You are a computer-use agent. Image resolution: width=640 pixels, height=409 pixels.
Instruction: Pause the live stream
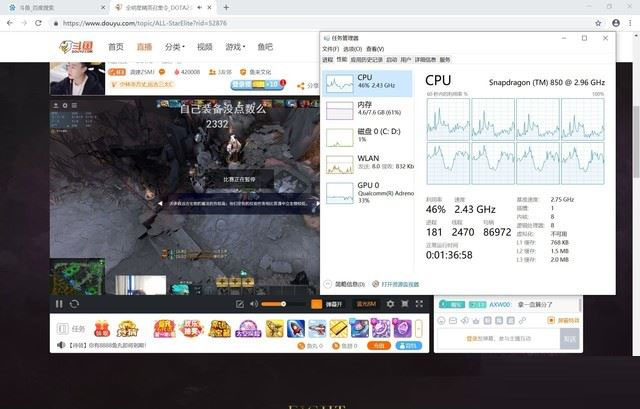click(59, 304)
